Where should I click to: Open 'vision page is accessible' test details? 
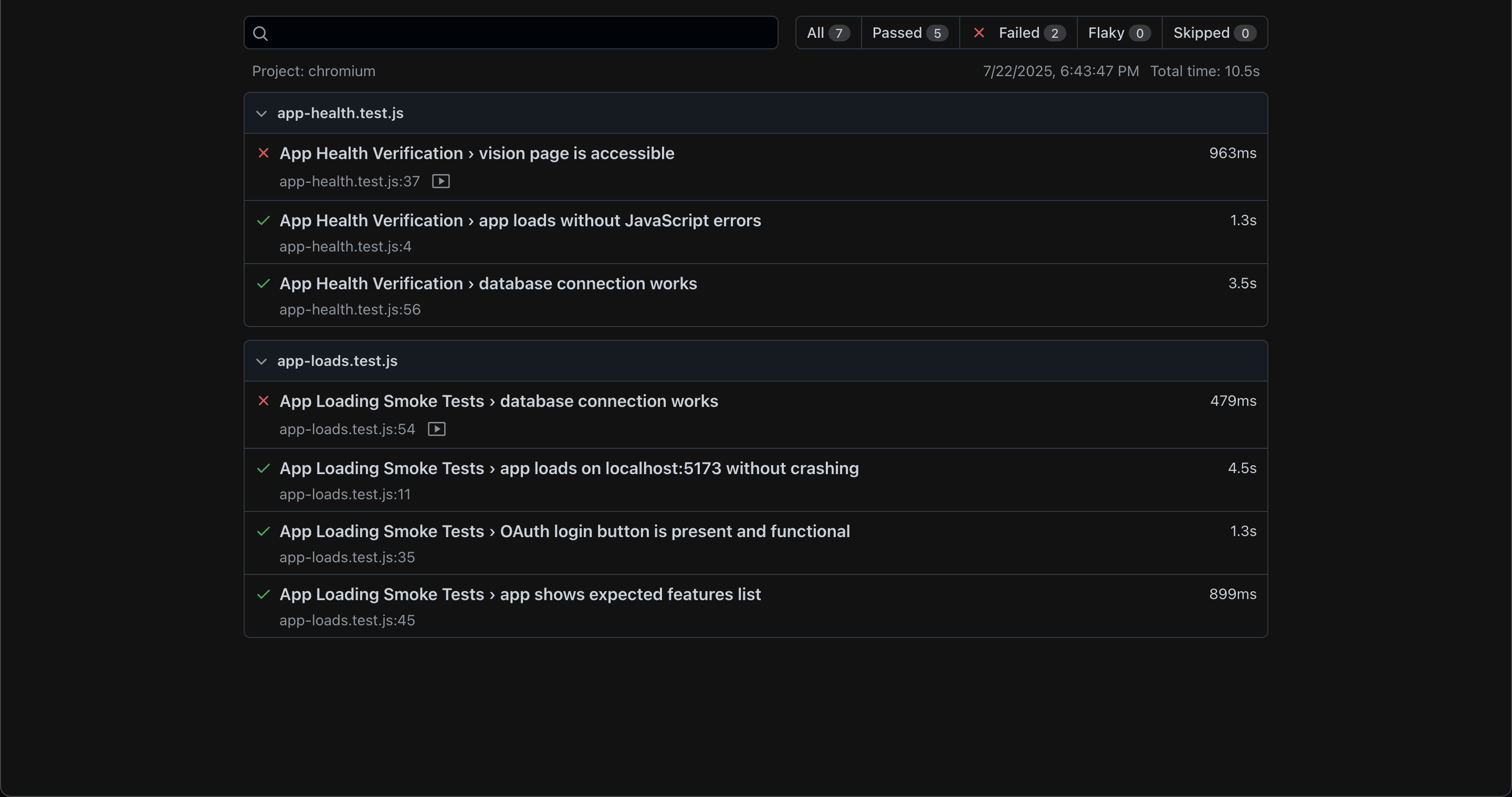click(x=477, y=153)
